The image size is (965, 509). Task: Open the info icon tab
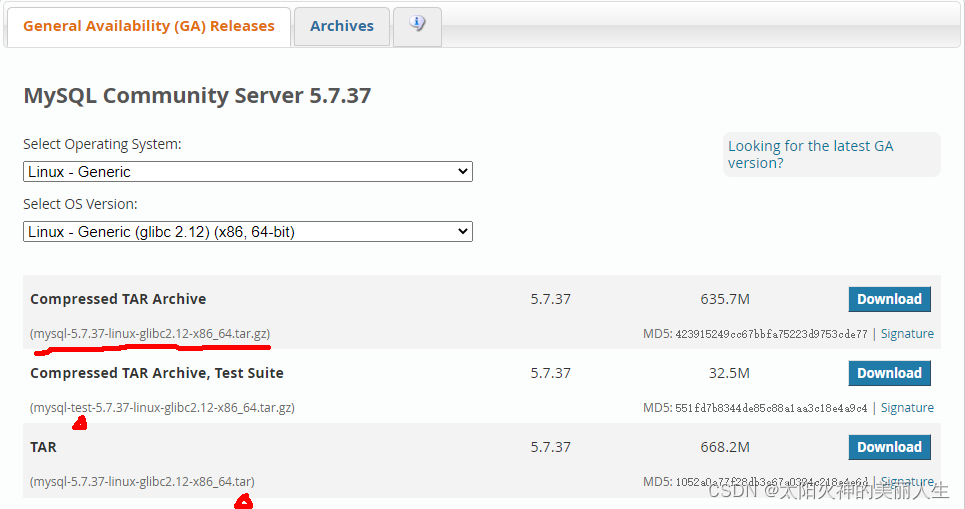click(417, 26)
